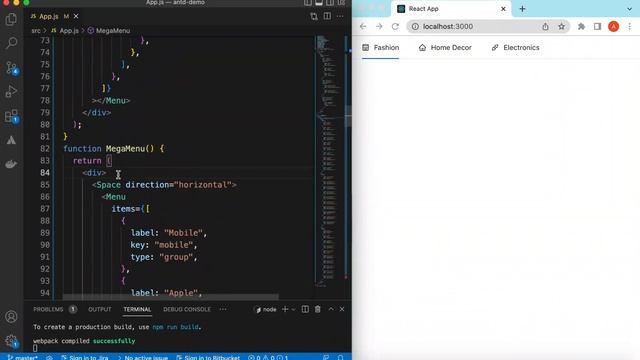Bookmark this page with star icon

pyautogui.click(x=562, y=26)
